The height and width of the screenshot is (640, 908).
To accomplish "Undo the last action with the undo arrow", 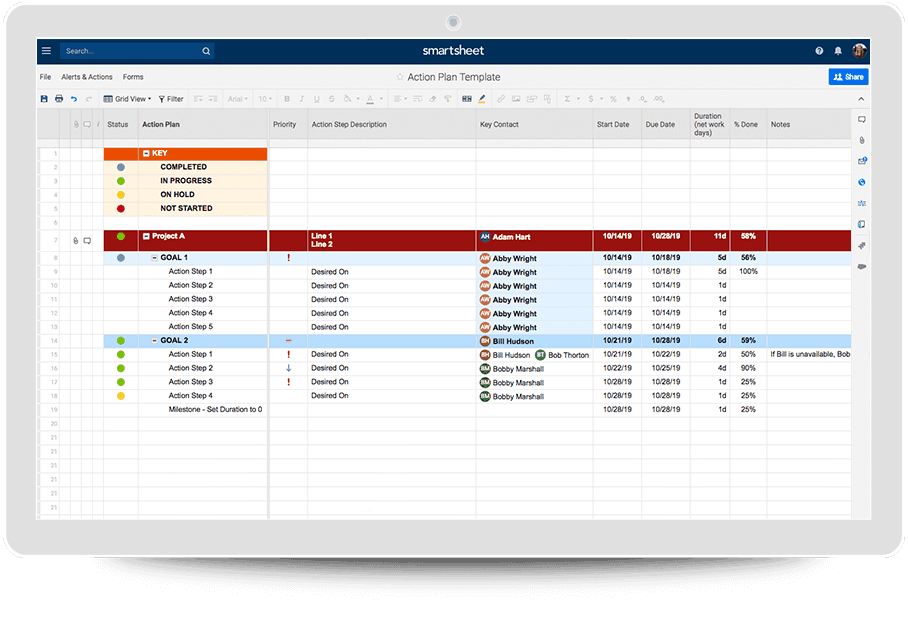I will pyautogui.click(x=74, y=99).
